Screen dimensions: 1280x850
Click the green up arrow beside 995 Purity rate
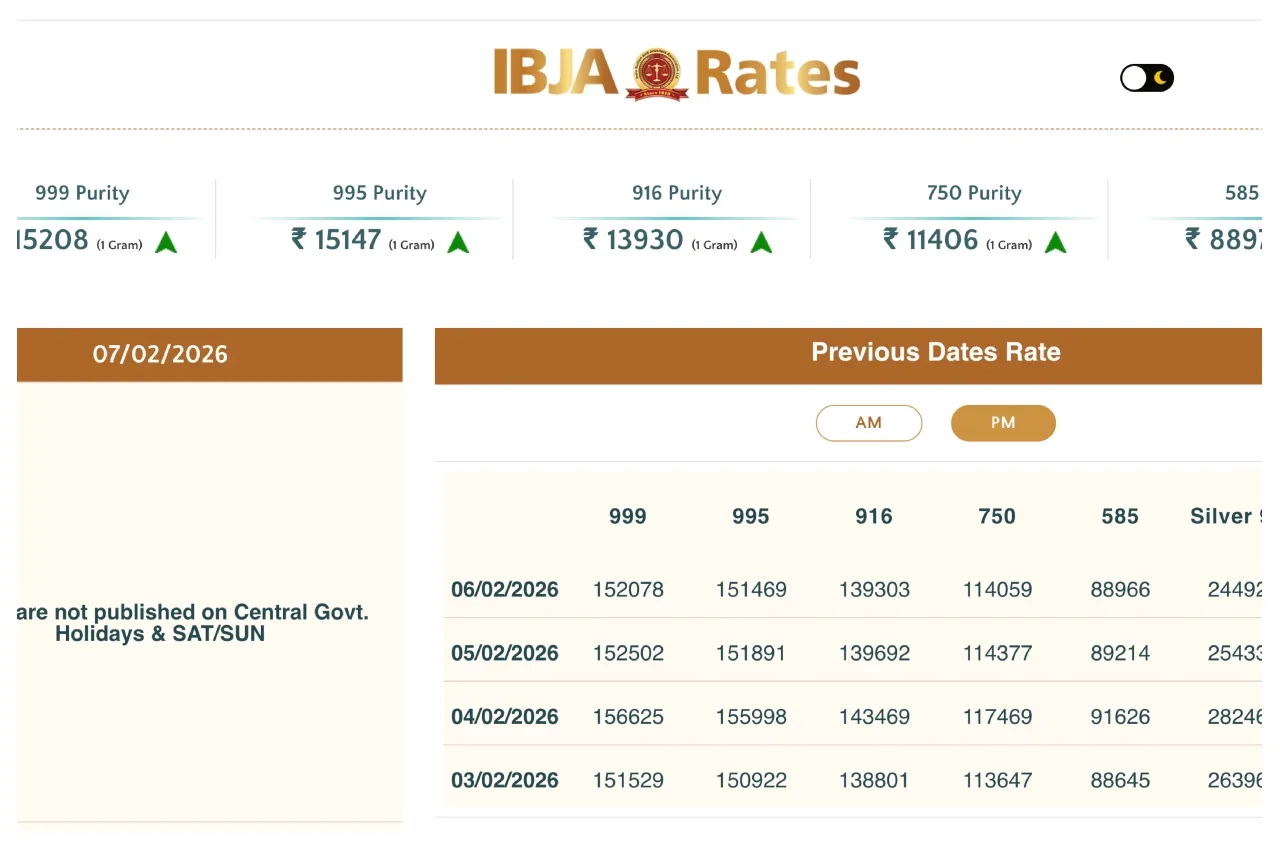click(458, 240)
